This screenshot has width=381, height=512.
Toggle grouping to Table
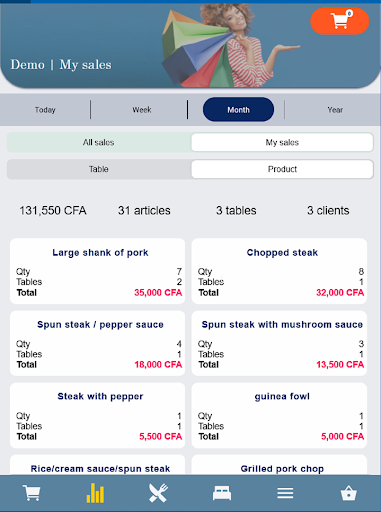click(99, 169)
